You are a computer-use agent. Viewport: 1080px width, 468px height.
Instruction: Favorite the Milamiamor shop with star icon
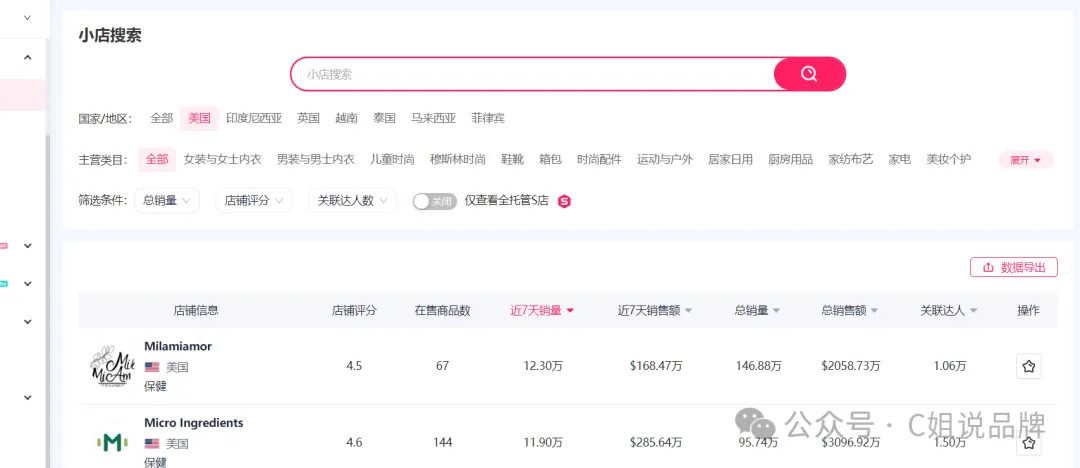point(1028,367)
